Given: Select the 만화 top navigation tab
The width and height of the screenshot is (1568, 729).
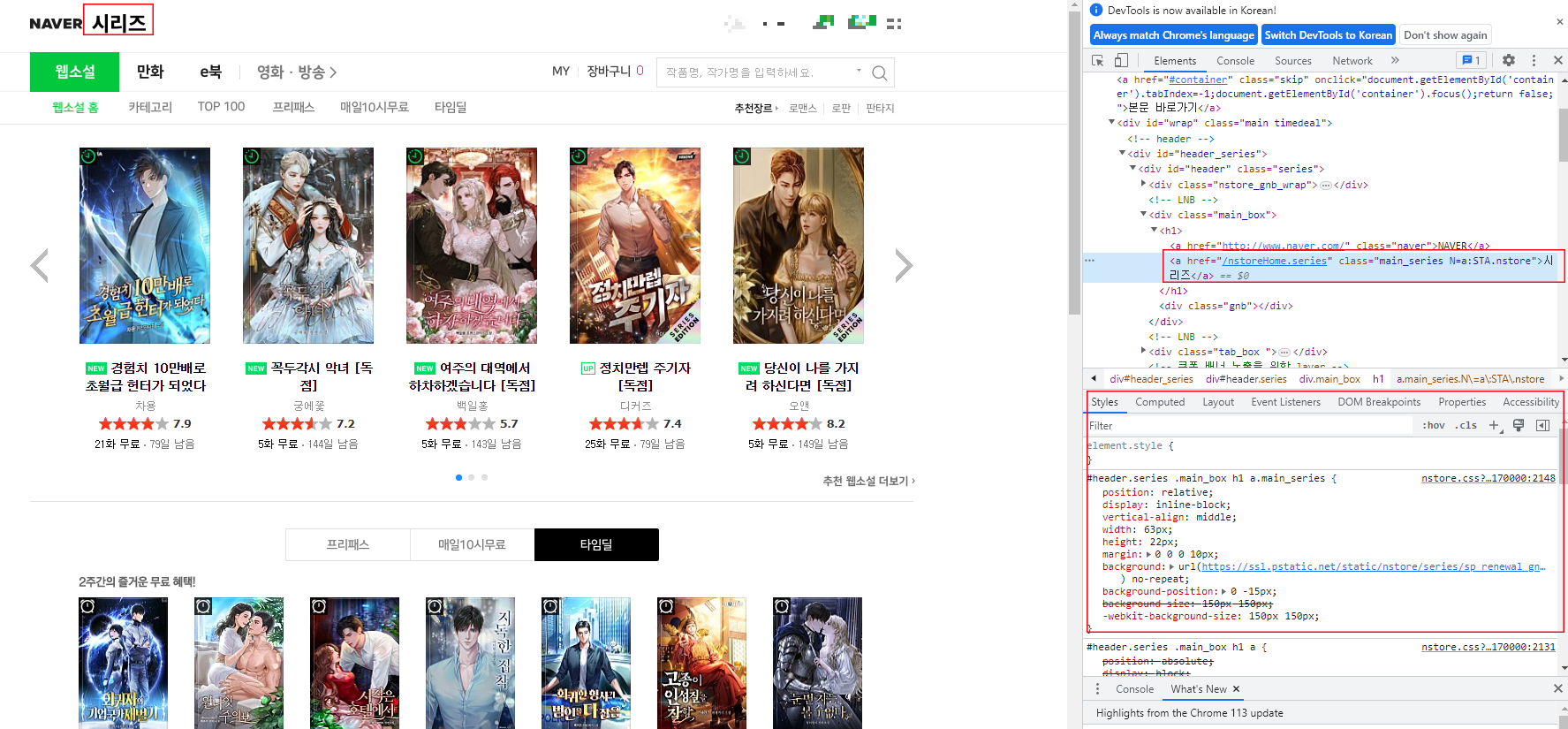Looking at the screenshot, I should tap(150, 72).
